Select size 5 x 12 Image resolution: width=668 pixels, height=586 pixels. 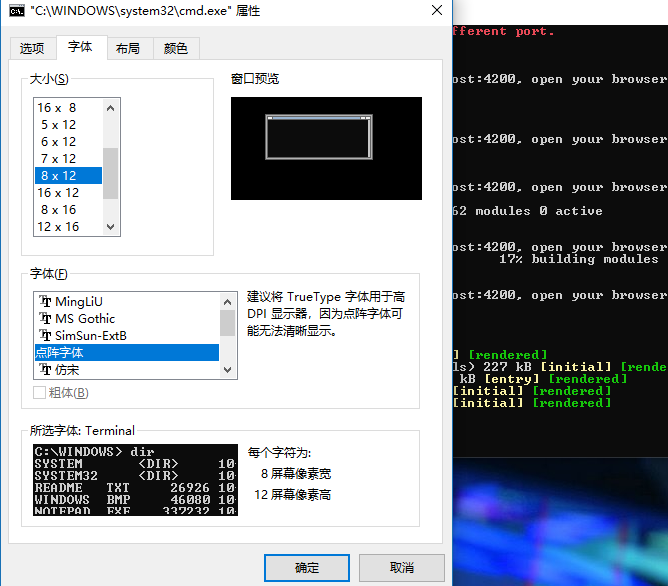[68, 125]
